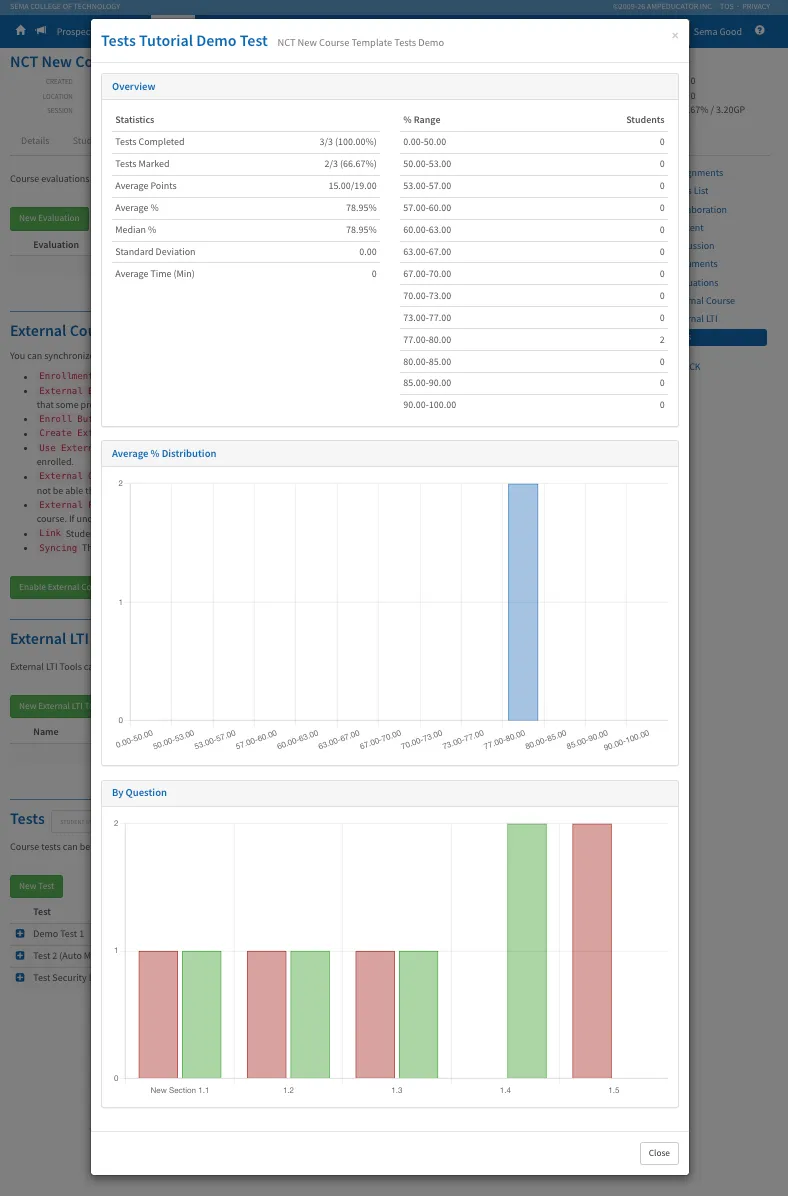This screenshot has height=1196, width=788.
Task: Click the Statistics column header
Action: point(134,120)
